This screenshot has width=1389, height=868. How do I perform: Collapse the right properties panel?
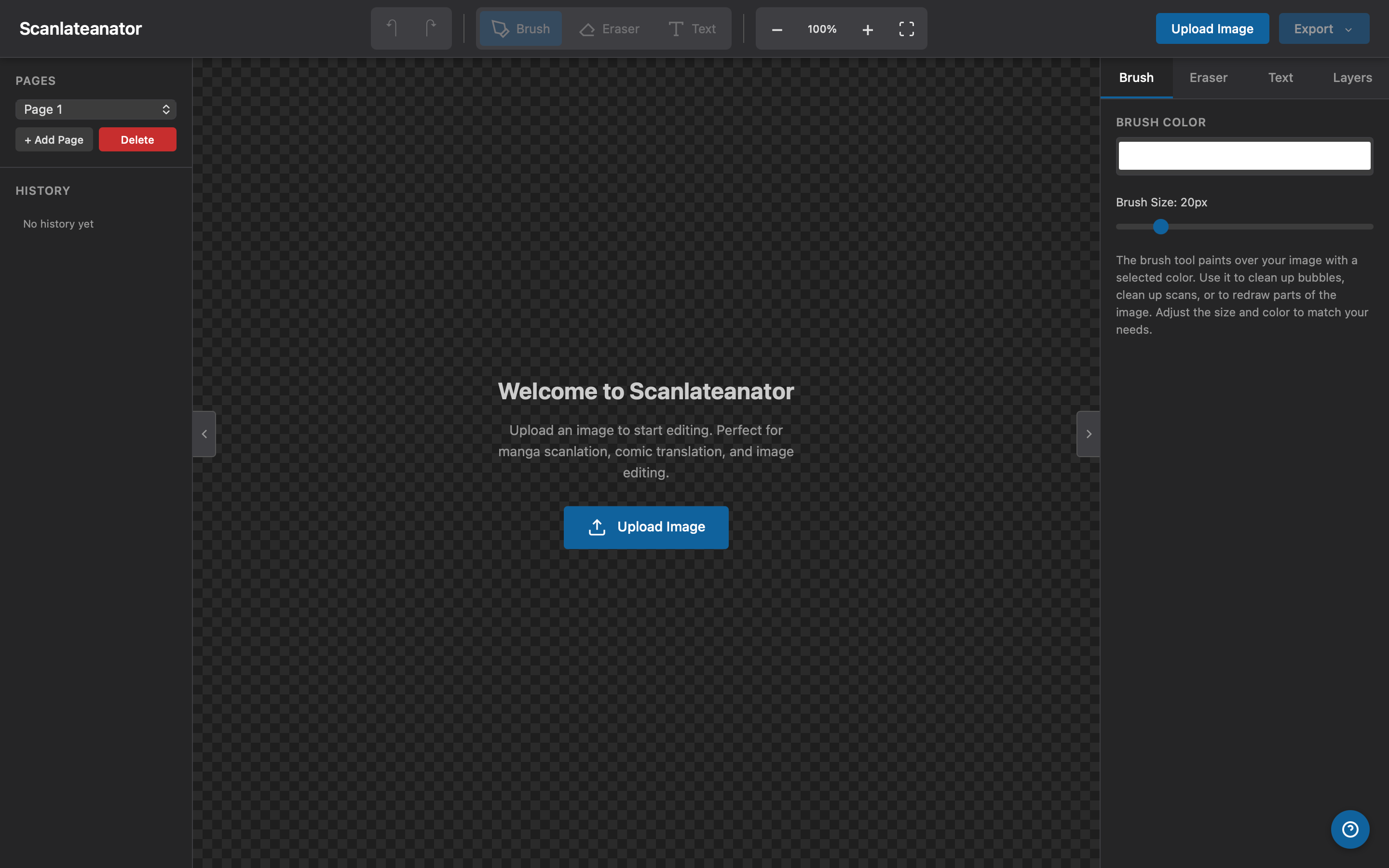point(1088,434)
